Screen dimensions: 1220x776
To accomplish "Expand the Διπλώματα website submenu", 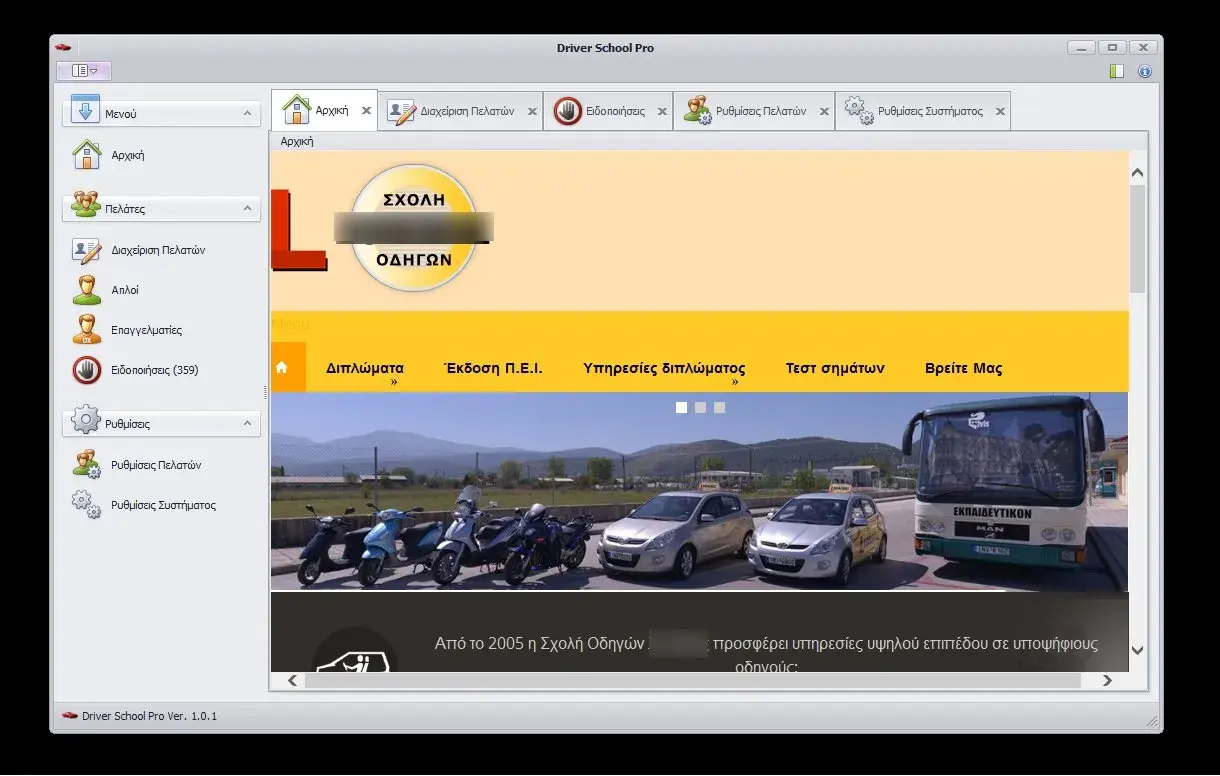I will point(394,382).
